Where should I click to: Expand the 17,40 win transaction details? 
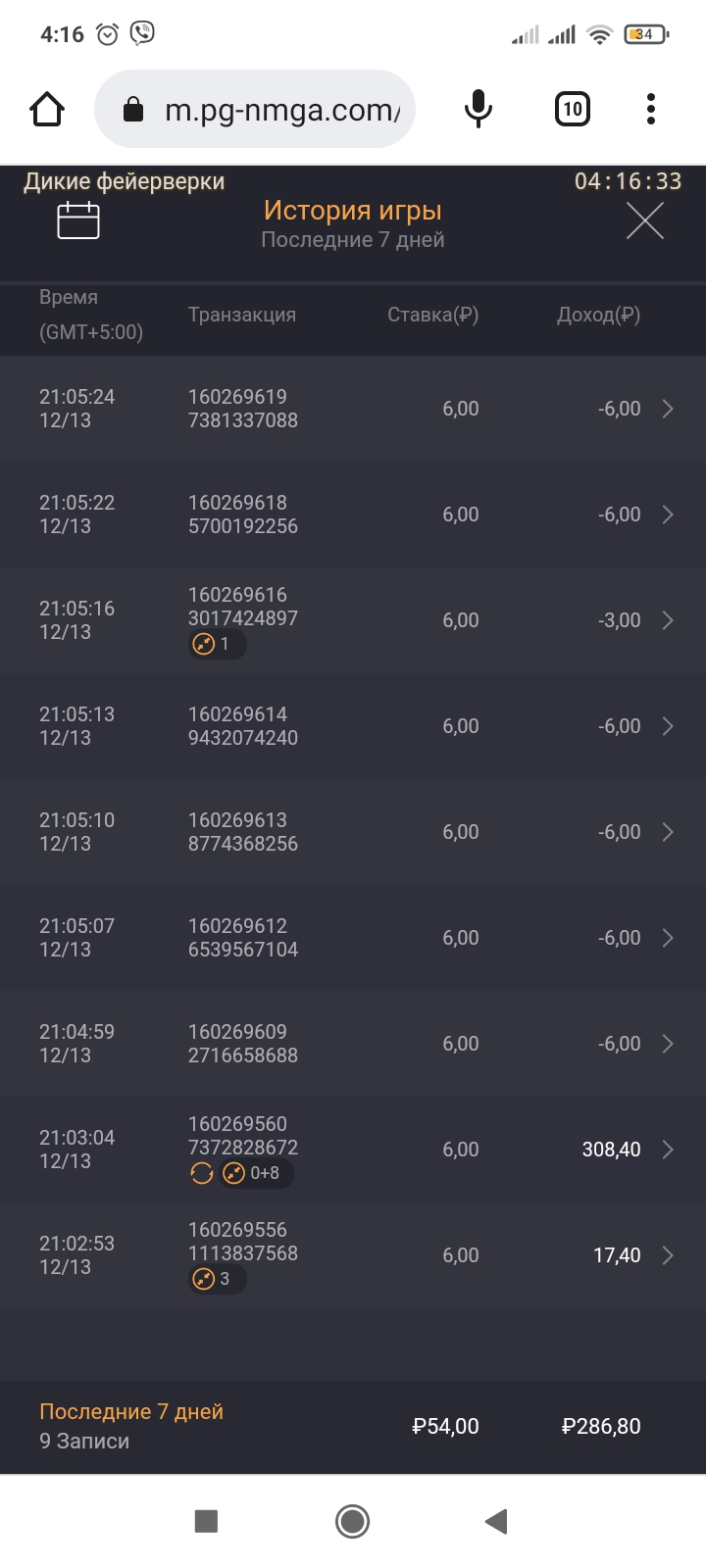(668, 1255)
